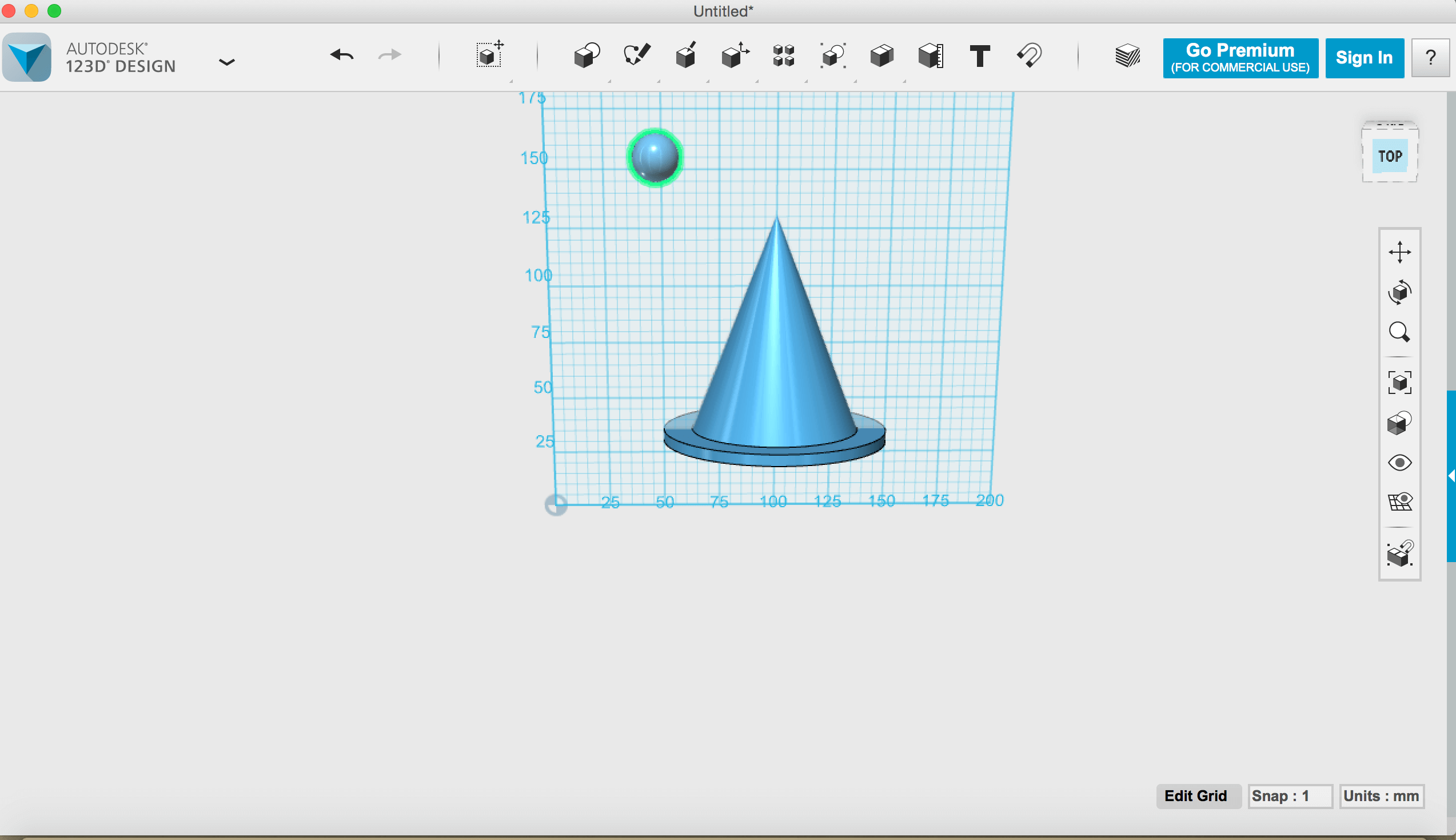Click the TOP face of the view cube
Screen dimensions: 1456x840
click(1390, 156)
